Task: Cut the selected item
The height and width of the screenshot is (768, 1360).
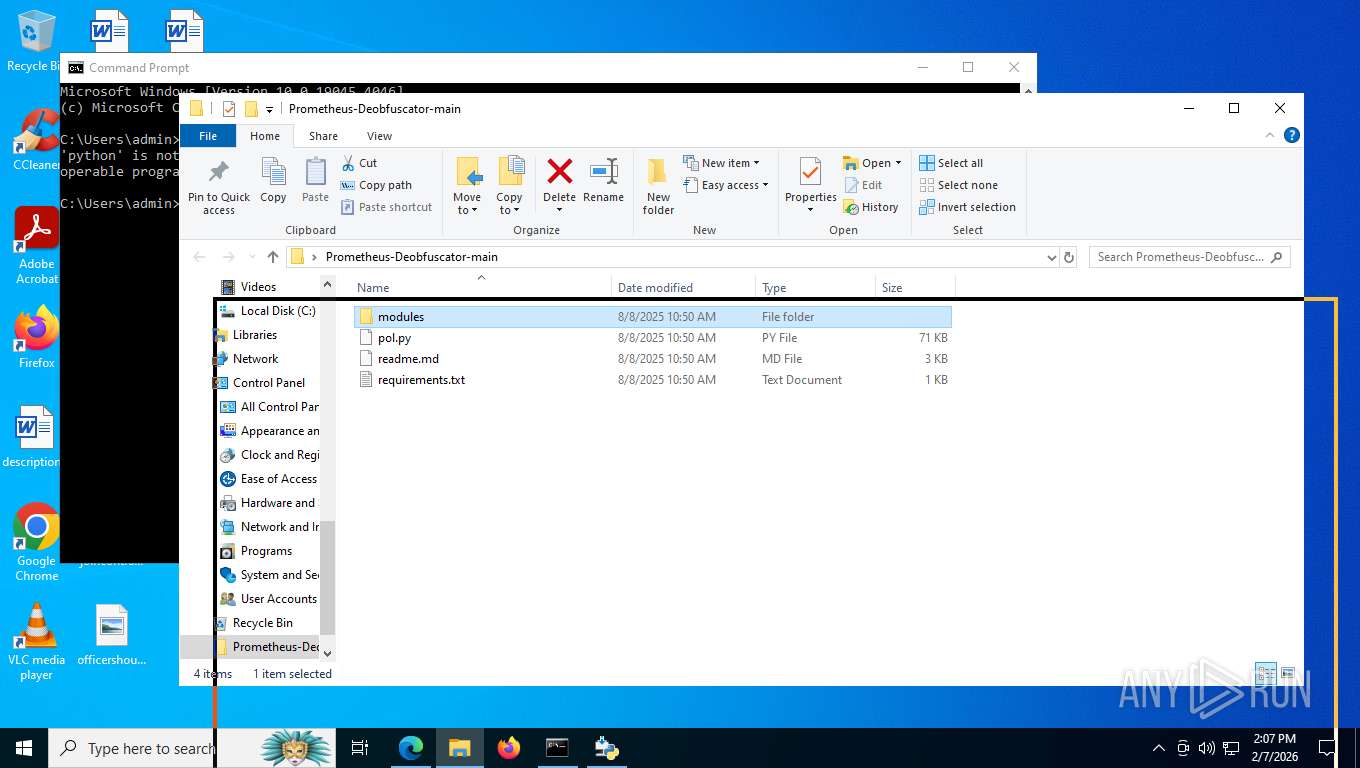Action: pos(359,163)
